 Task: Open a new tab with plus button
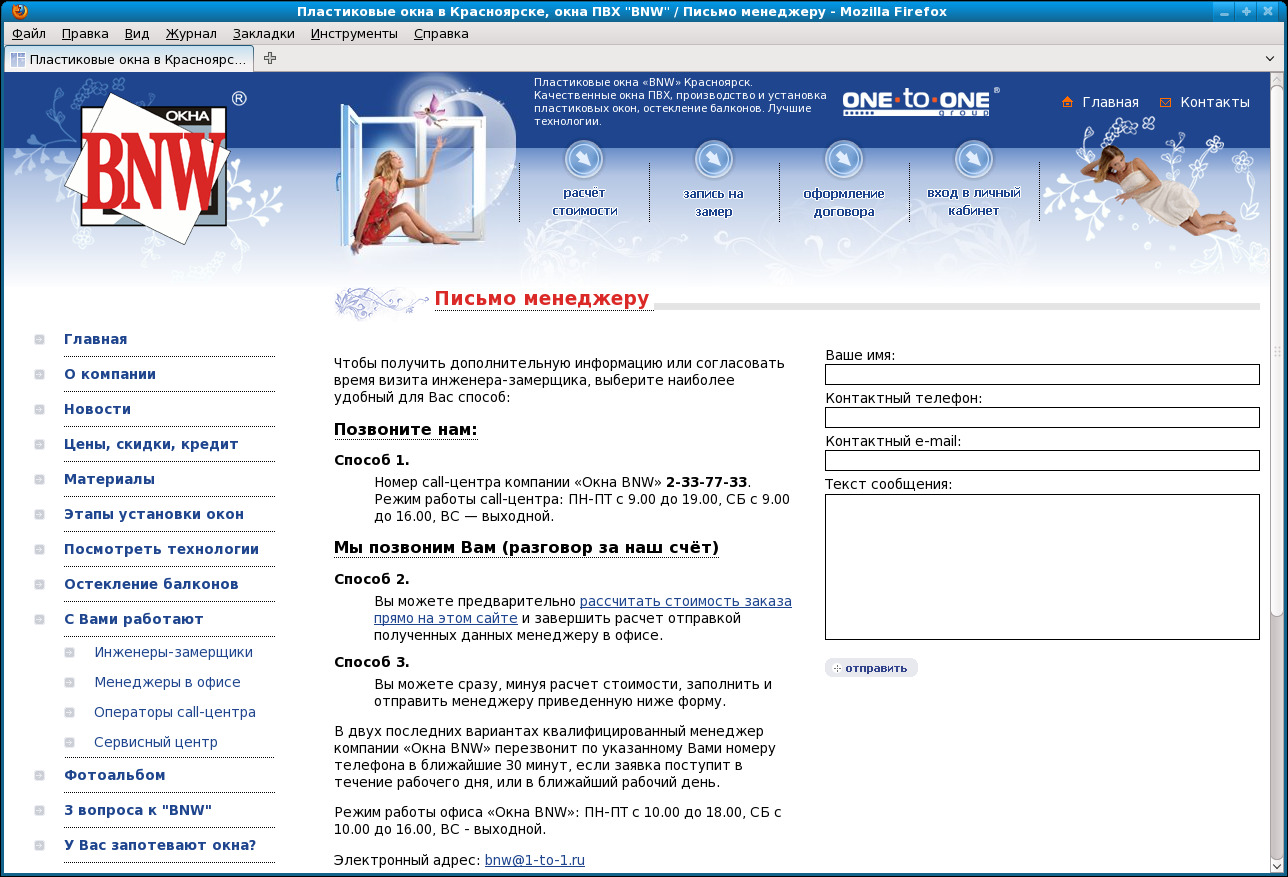click(x=270, y=58)
